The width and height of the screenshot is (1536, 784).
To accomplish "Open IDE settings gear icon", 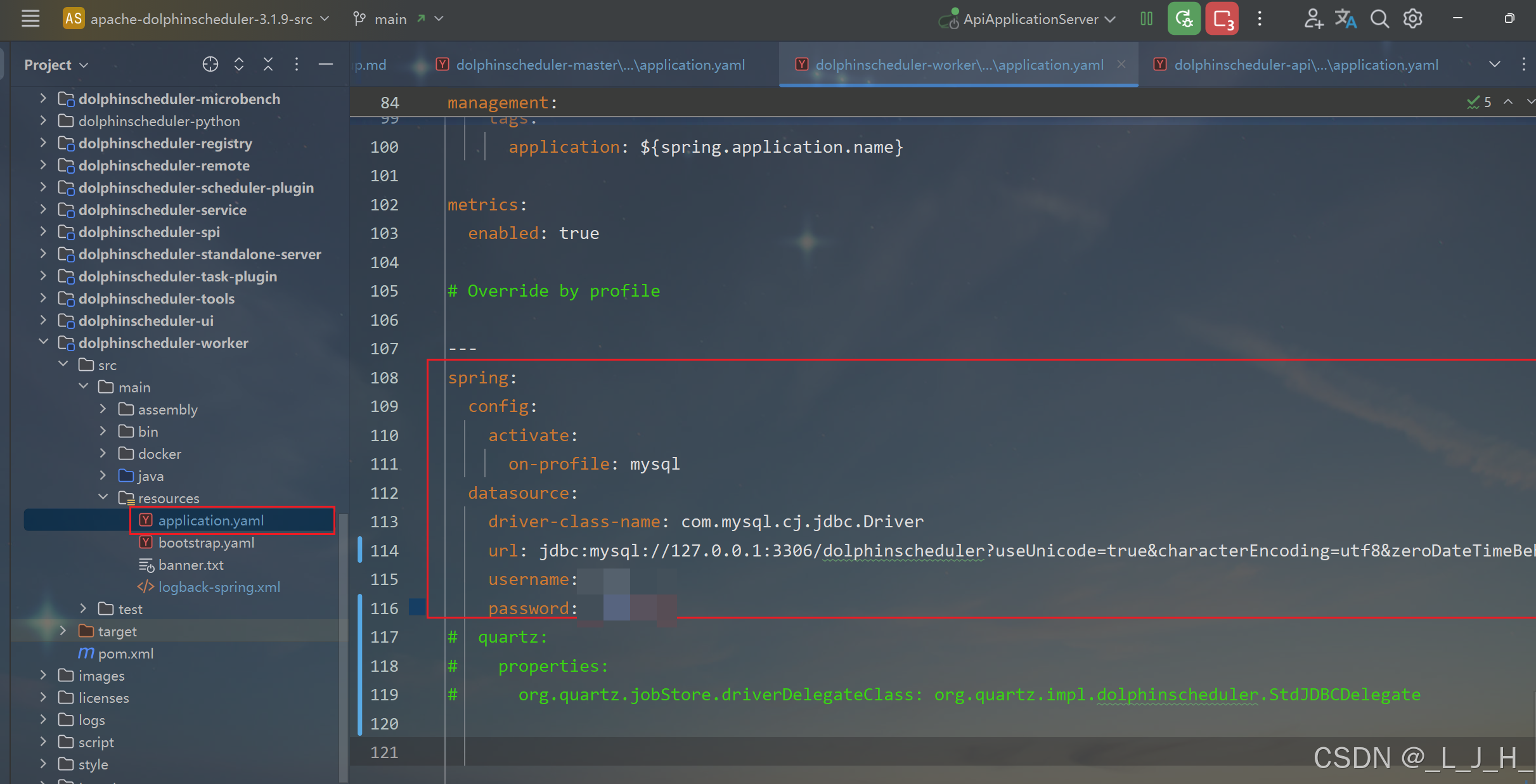I will (1413, 18).
